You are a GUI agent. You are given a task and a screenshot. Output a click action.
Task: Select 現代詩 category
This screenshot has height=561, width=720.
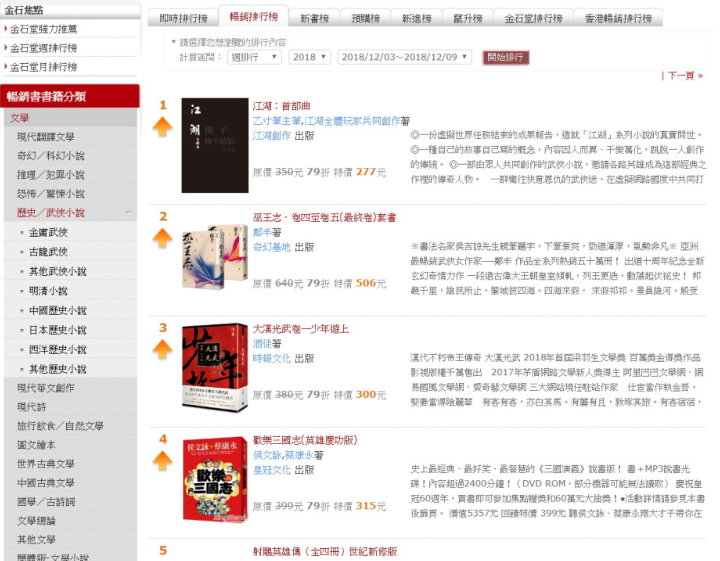32,407
